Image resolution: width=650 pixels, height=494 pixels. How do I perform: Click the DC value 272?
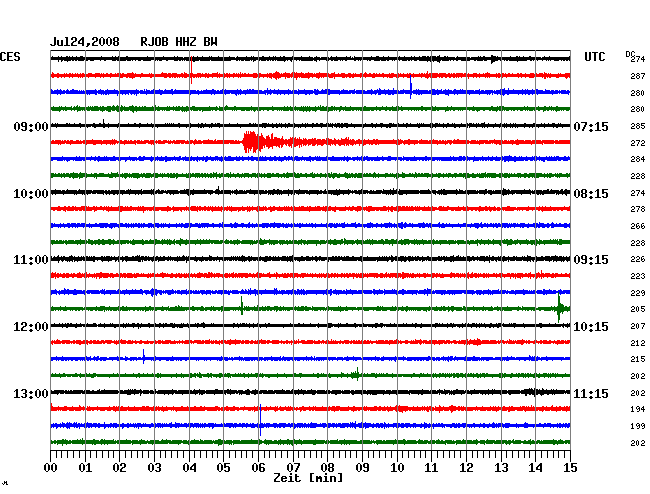coord(638,143)
